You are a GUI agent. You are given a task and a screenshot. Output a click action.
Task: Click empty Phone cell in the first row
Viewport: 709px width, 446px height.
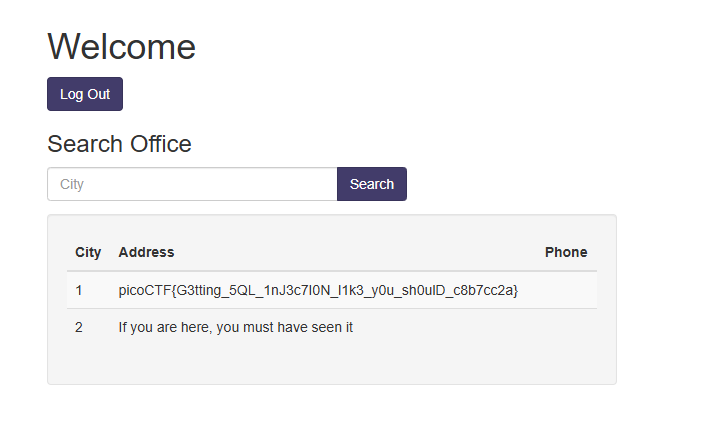point(567,290)
